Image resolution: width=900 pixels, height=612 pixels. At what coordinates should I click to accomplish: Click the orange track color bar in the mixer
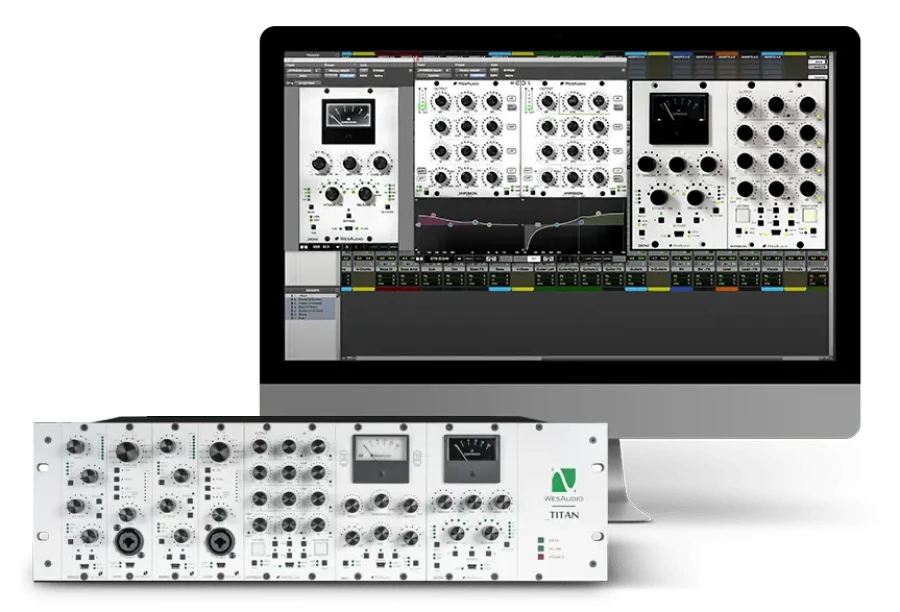pos(727,289)
